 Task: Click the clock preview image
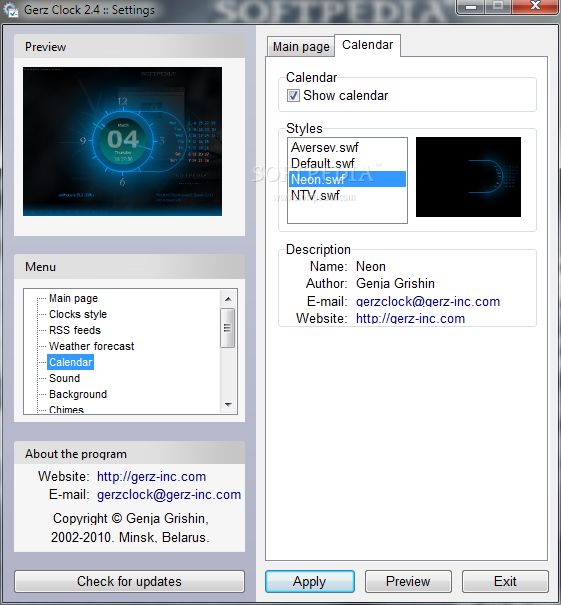tap(122, 141)
